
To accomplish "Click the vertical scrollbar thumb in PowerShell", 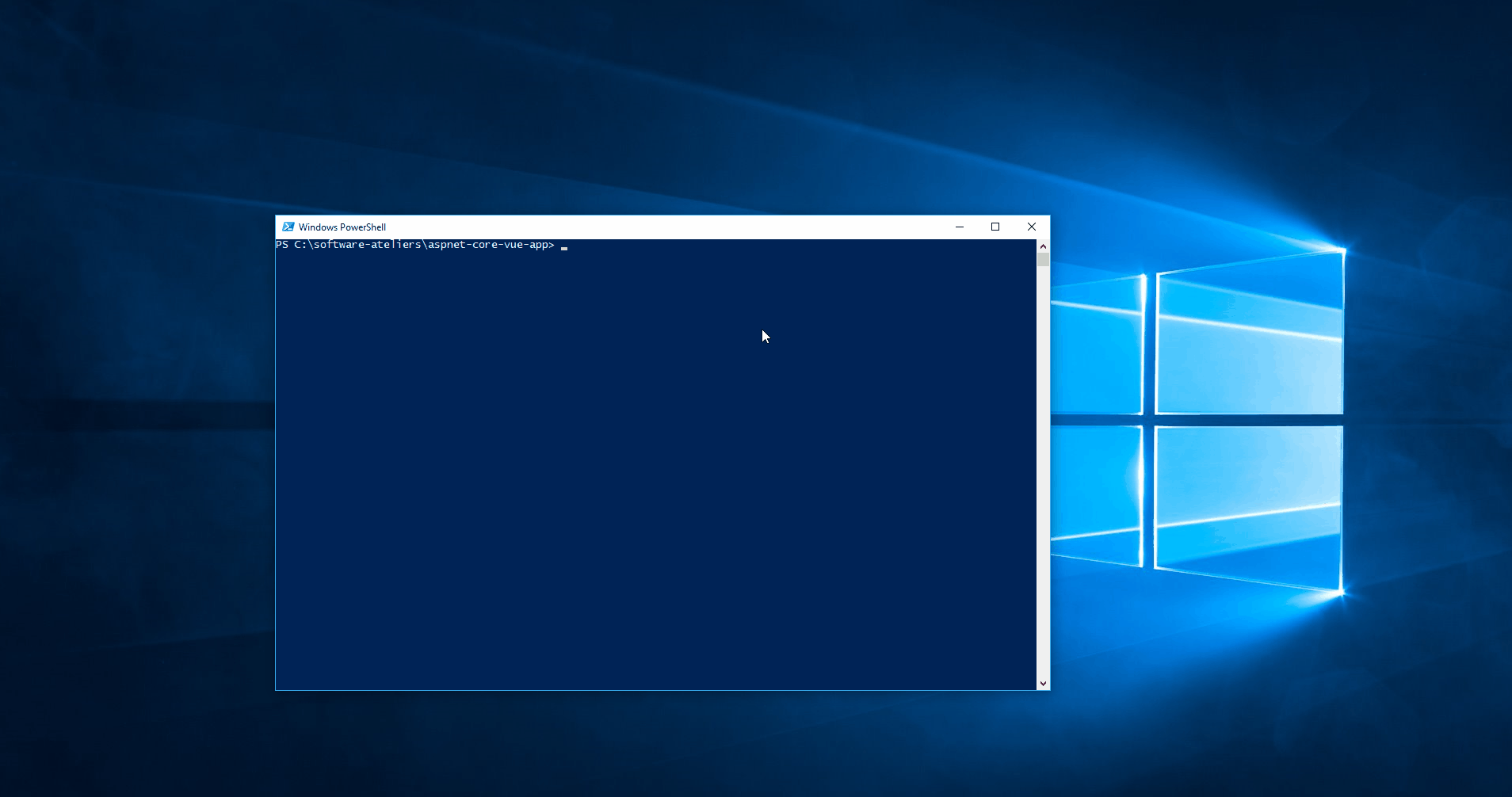I will tap(1043, 259).
